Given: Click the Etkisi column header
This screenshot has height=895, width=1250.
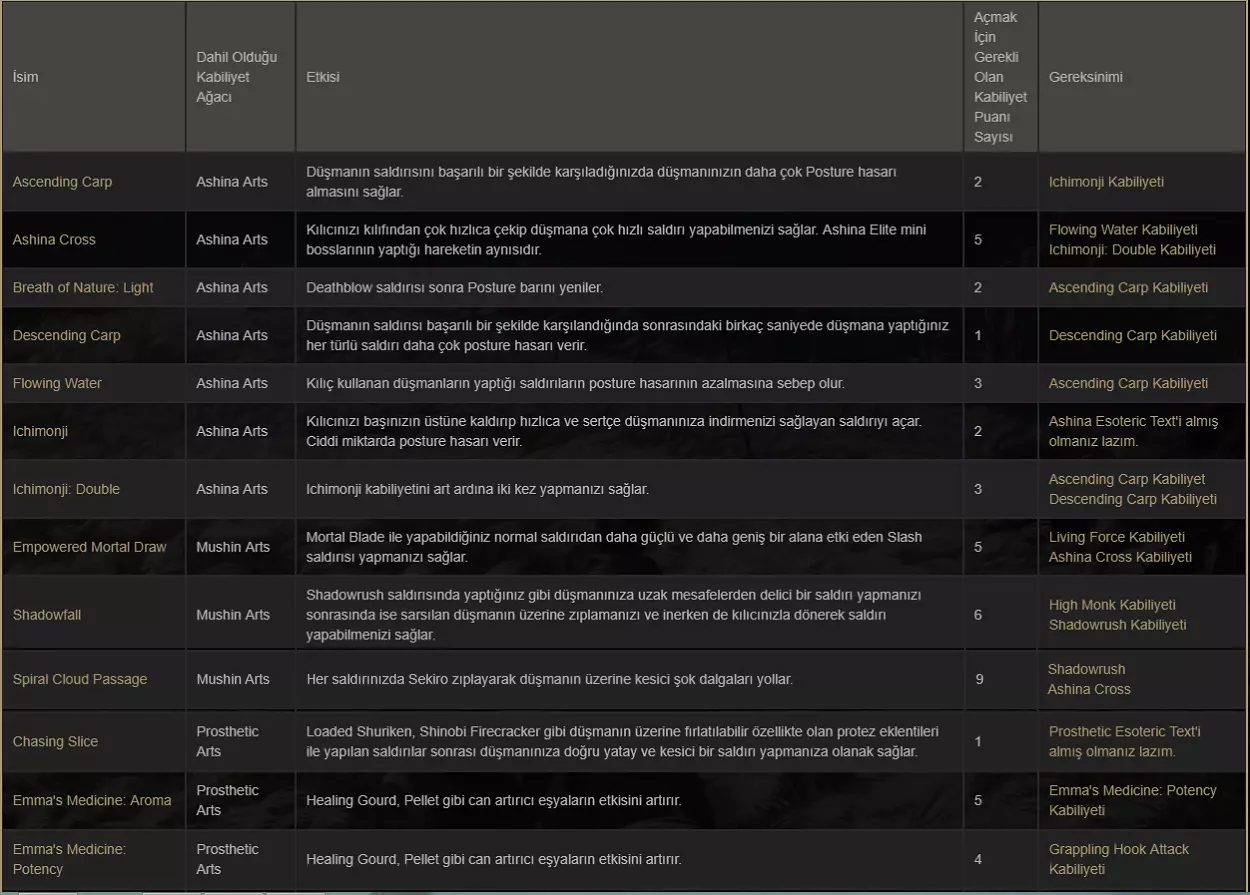Looking at the screenshot, I should (x=323, y=77).
